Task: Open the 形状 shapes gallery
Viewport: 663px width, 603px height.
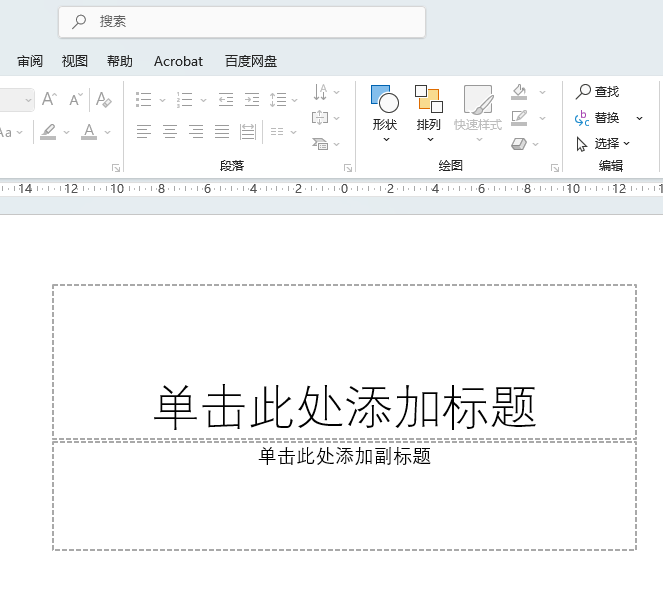Action: (x=385, y=114)
